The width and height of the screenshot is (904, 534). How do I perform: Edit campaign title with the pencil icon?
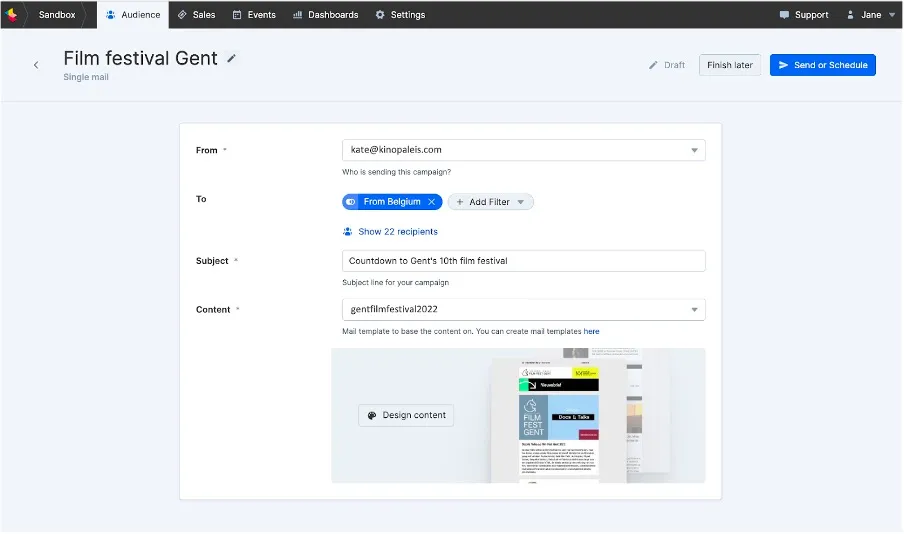231,58
